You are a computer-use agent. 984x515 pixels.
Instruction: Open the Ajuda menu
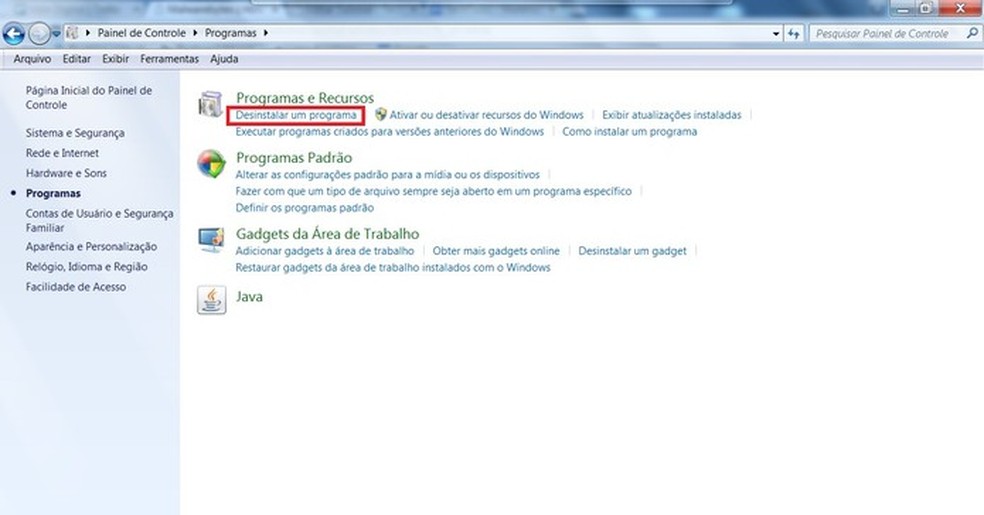point(224,59)
